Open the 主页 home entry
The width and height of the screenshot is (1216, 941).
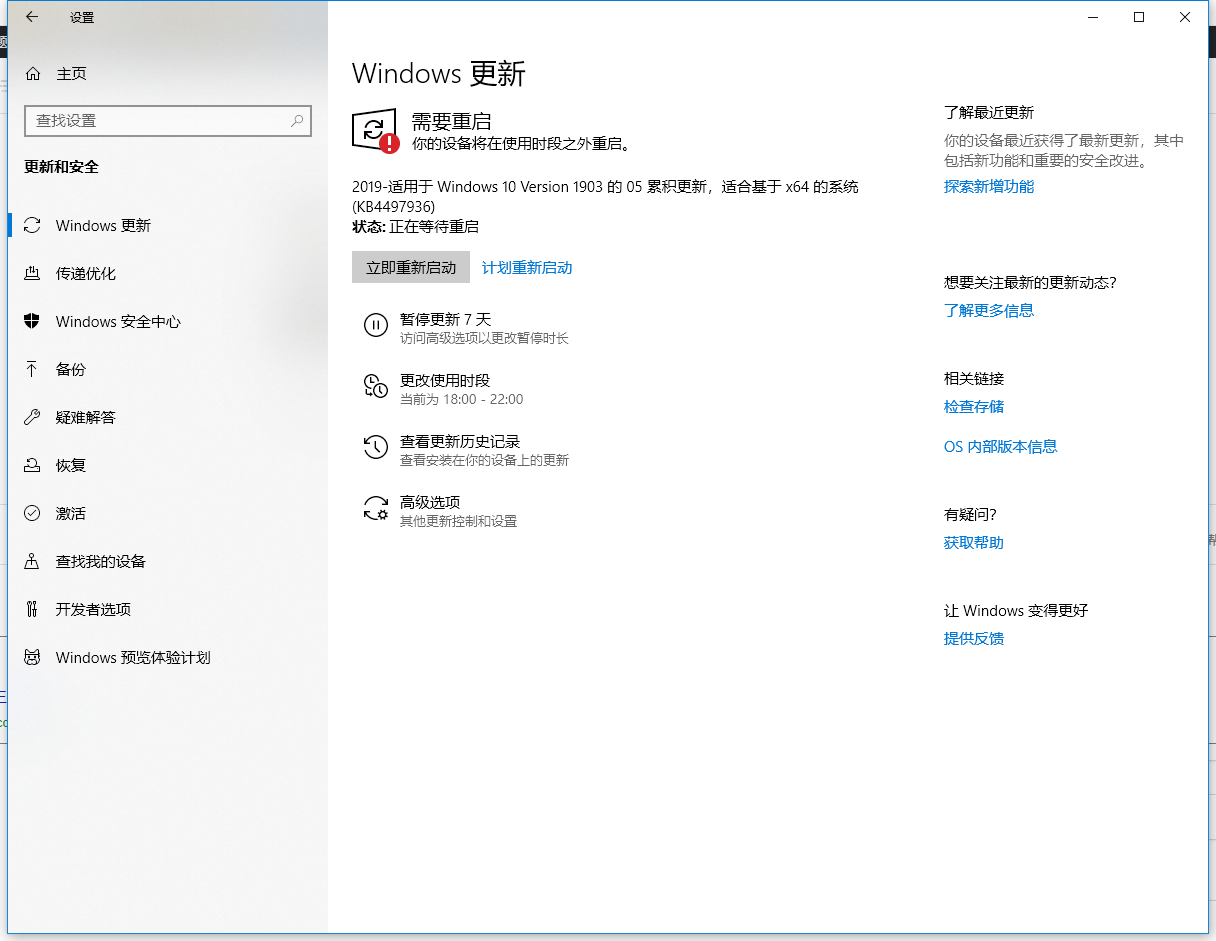(x=168, y=74)
